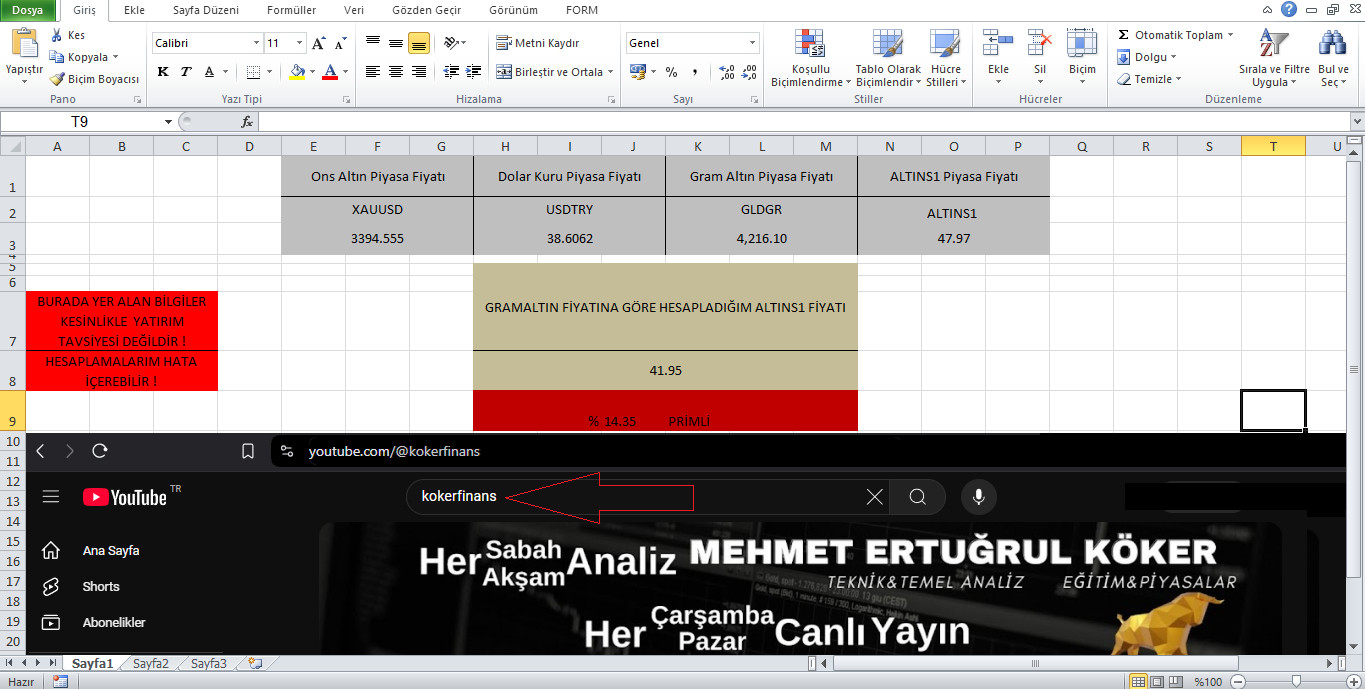Click the Excel help question mark icon
This screenshot has height=689, width=1365.
coord(1289,9)
